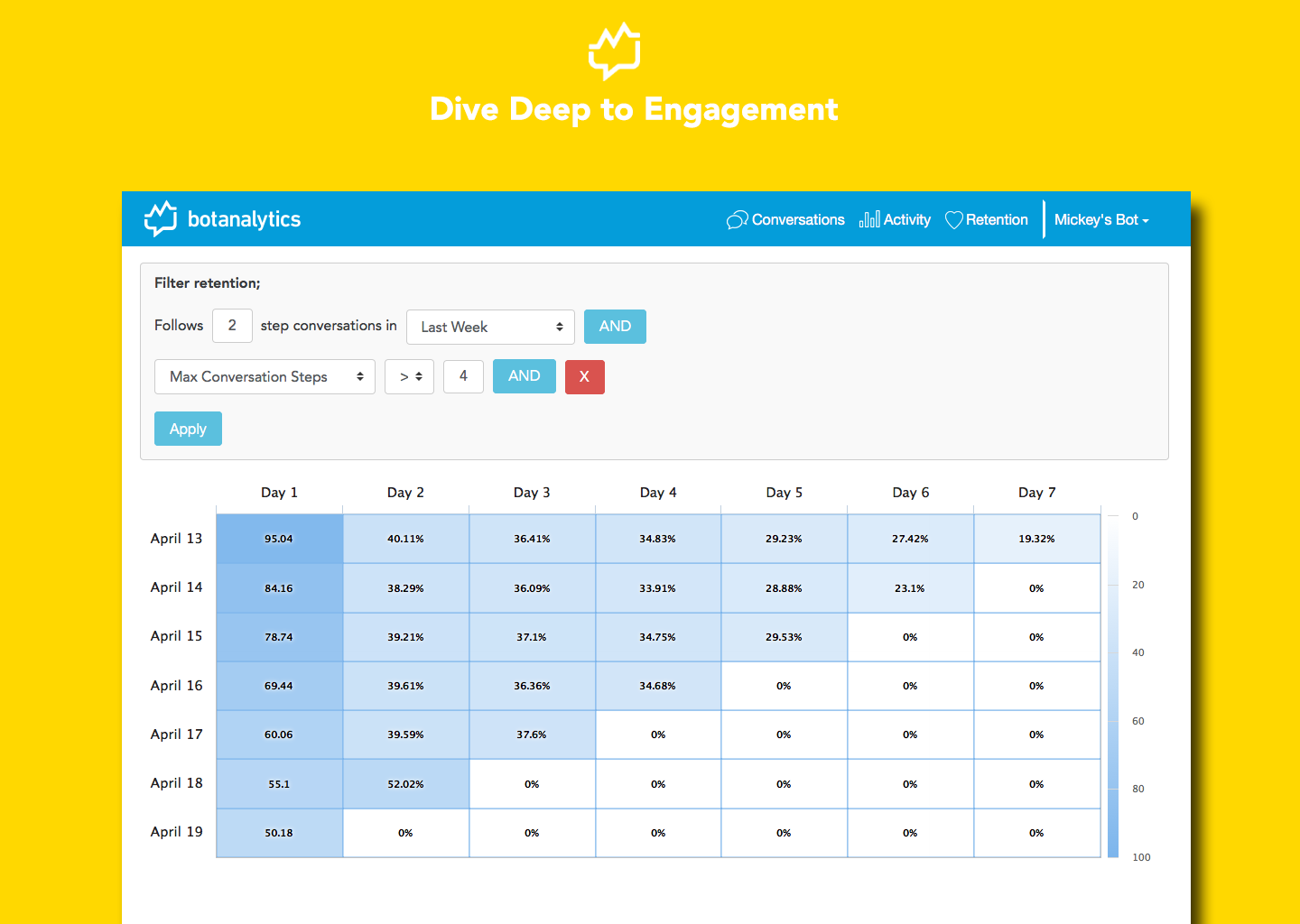Click the April 19 cell 50.18
Viewport: 1300px width, 924px height.
pos(279,833)
